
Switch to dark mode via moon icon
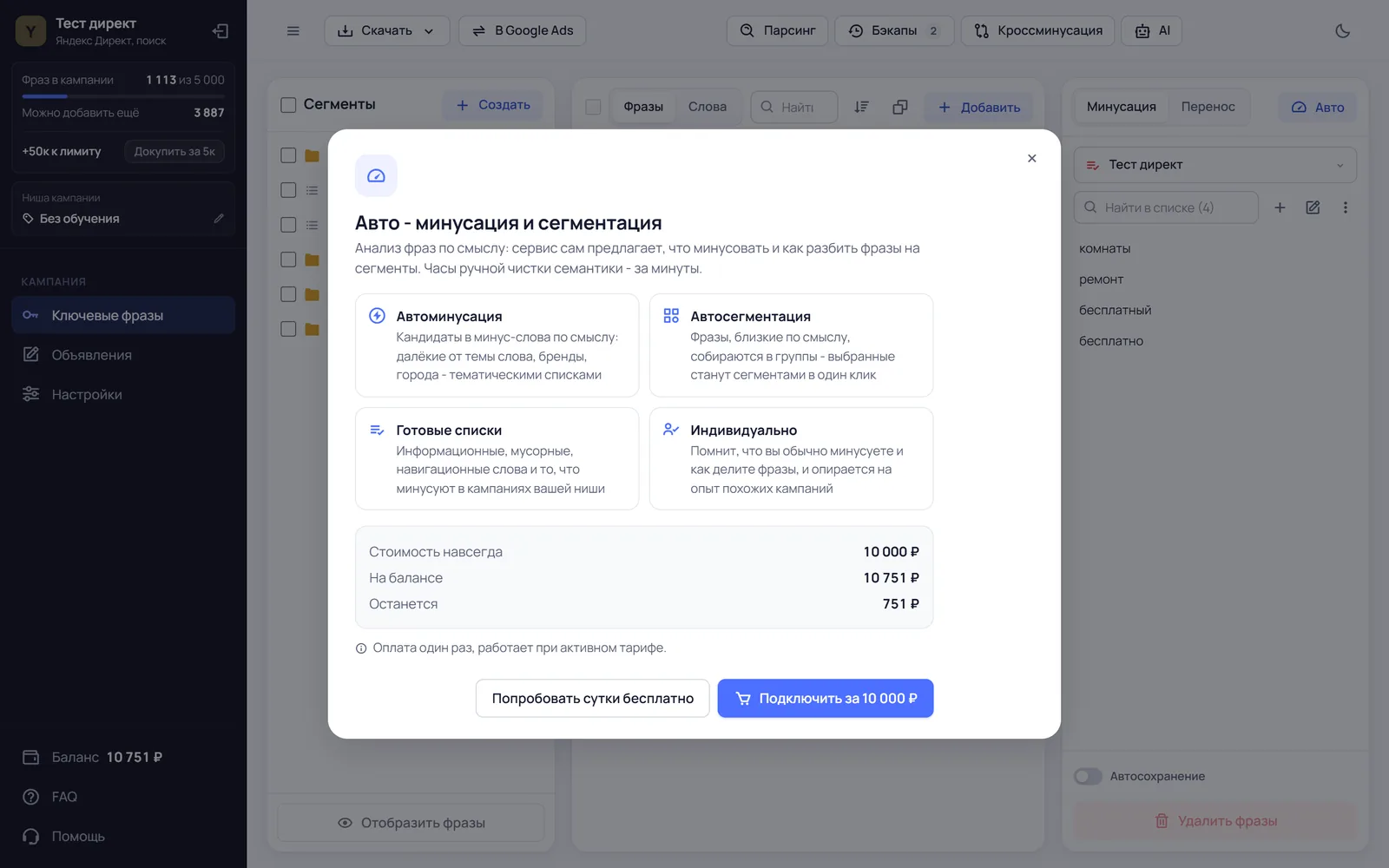point(1342,31)
